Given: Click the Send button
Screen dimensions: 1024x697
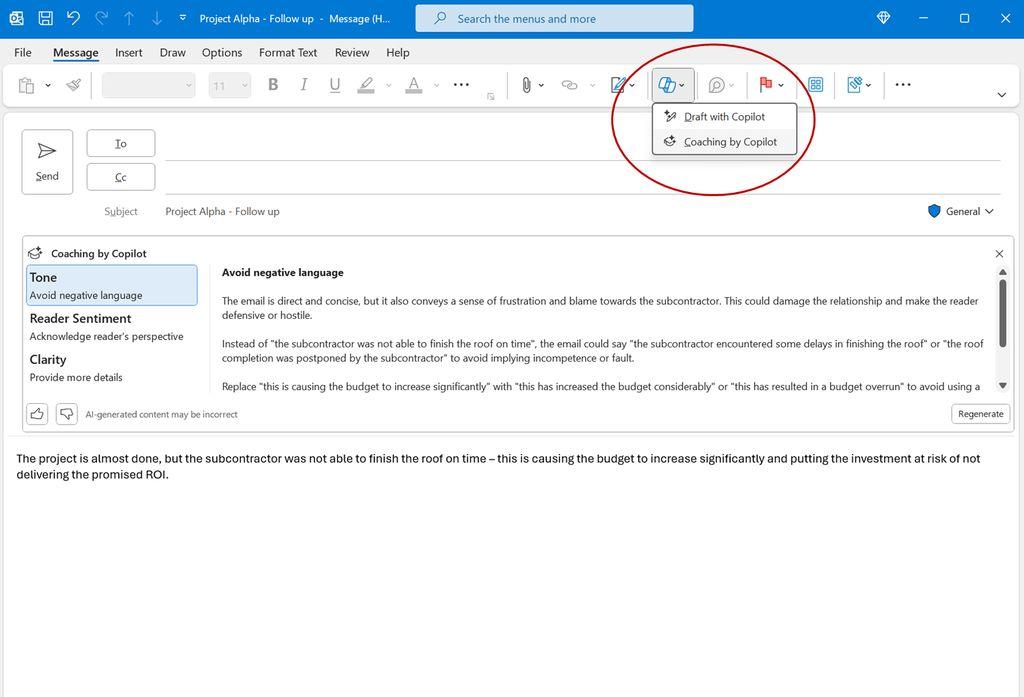Looking at the screenshot, I should coord(47,162).
